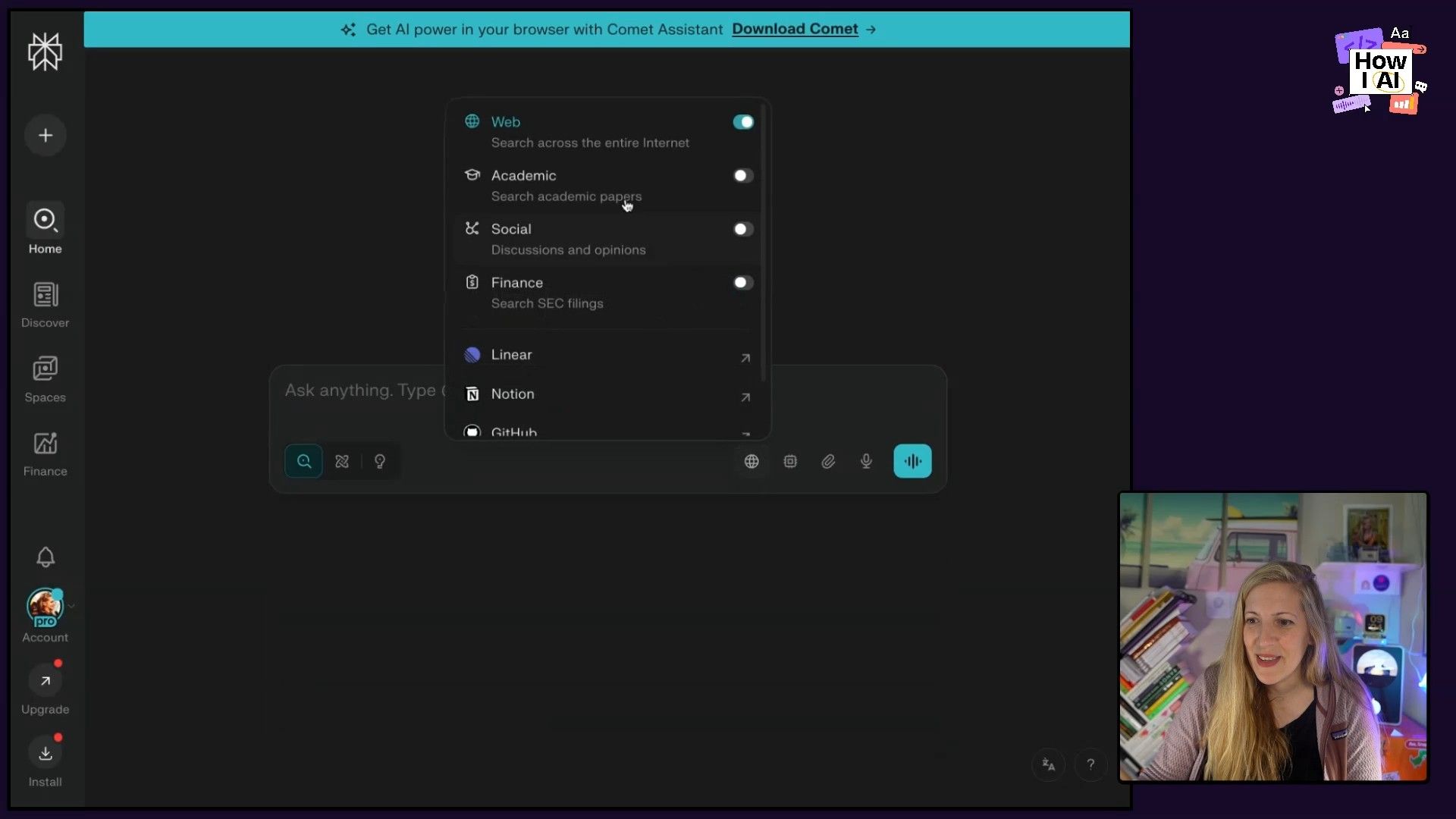Open the Notion connector arrow
Image resolution: width=1456 pixels, height=819 pixels.
click(745, 397)
